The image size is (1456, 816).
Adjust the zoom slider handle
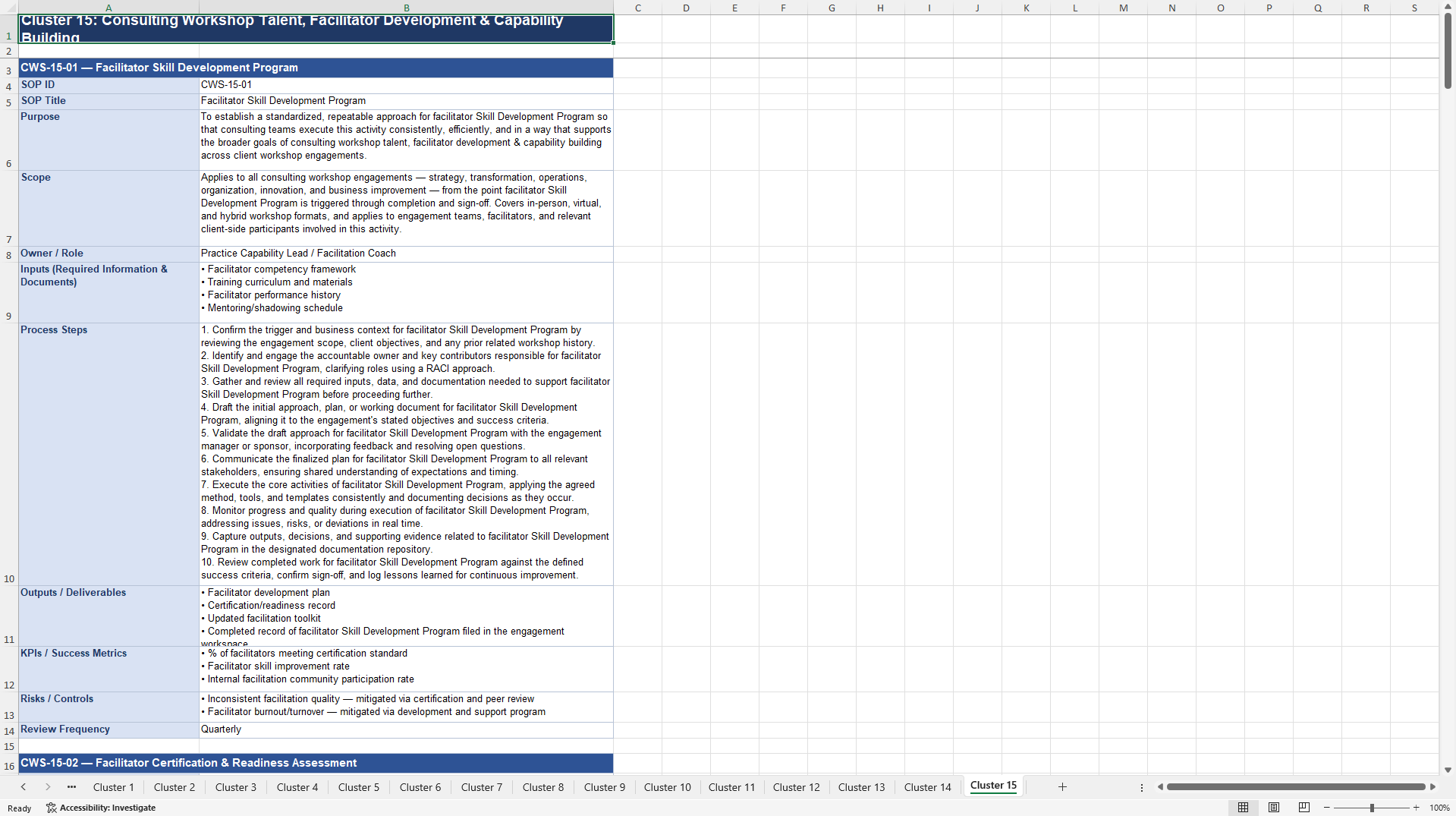(1372, 808)
